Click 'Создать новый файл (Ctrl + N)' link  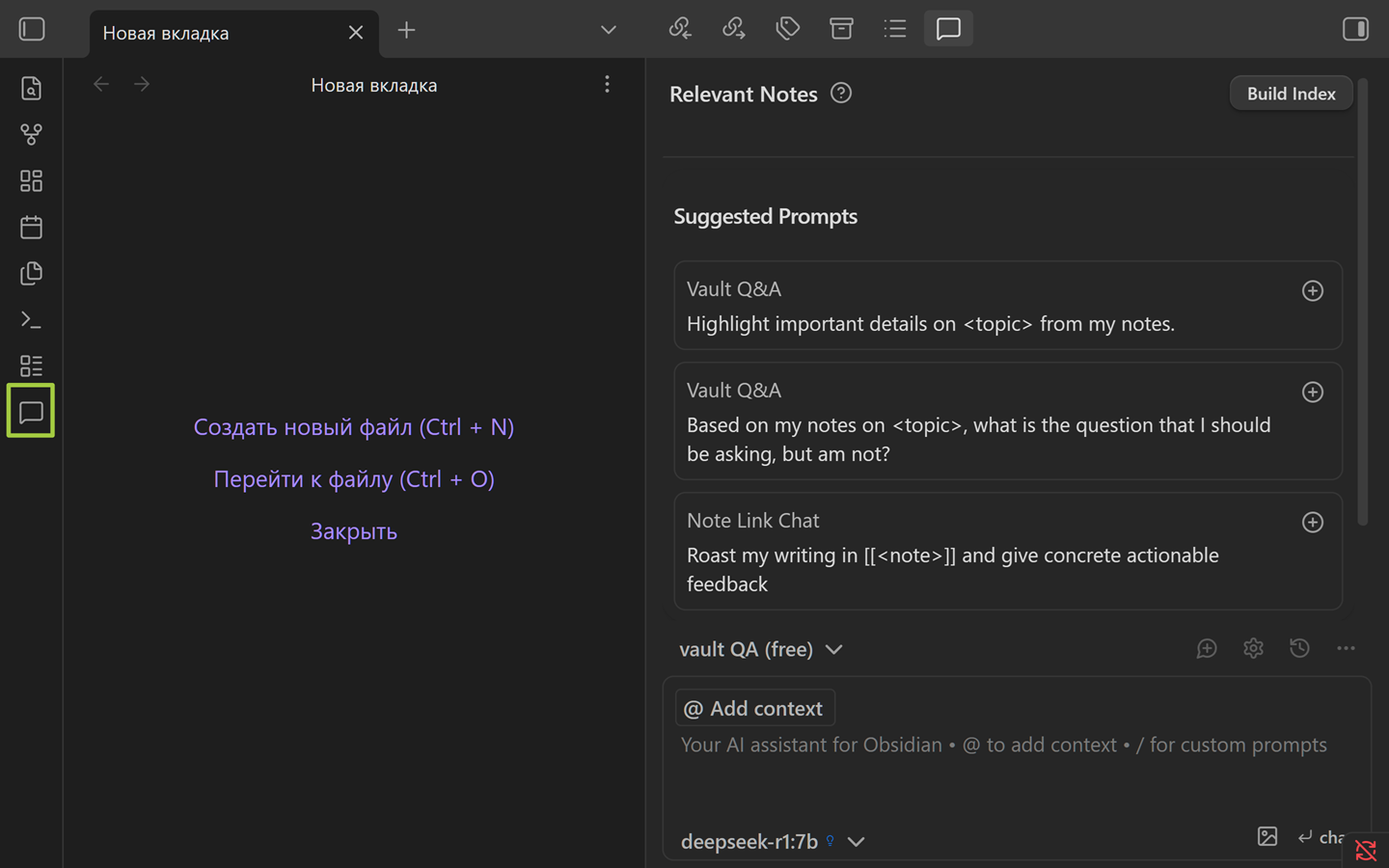tap(354, 427)
